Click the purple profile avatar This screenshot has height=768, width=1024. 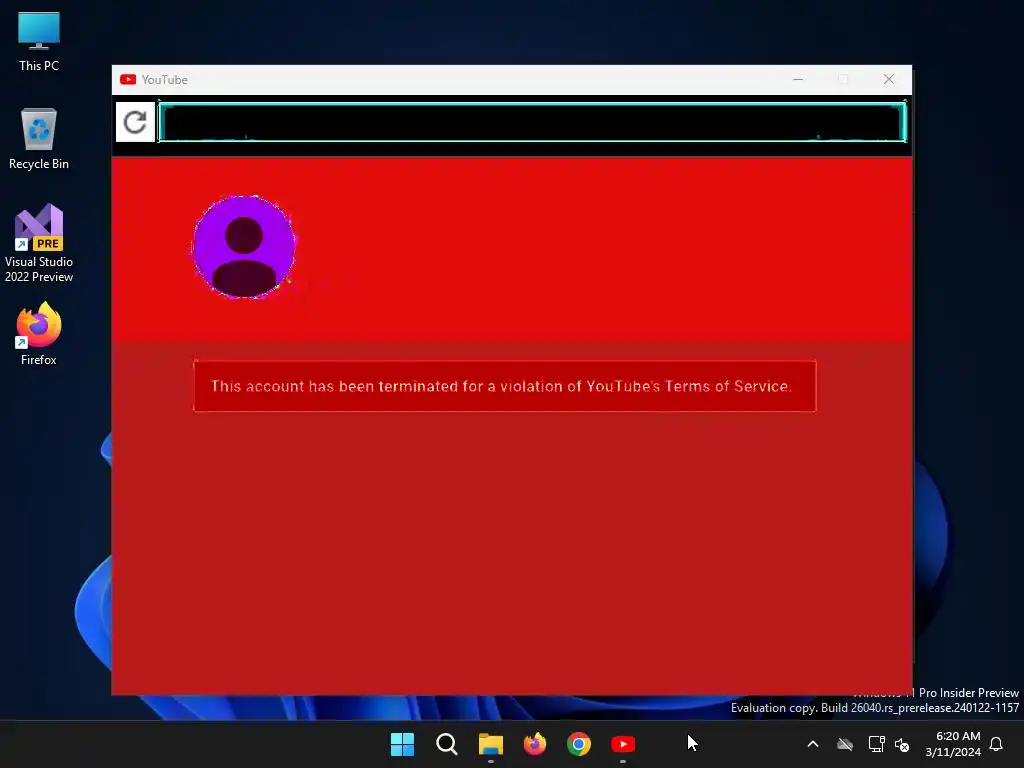pos(244,247)
